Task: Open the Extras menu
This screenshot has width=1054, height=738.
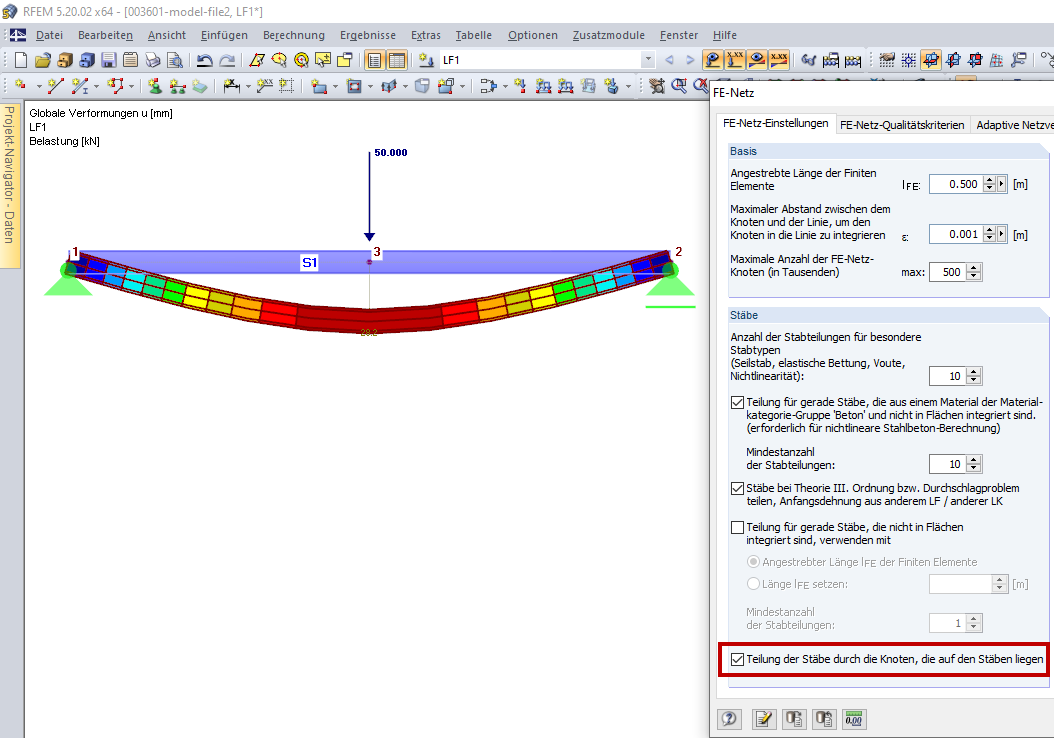Action: pyautogui.click(x=425, y=35)
